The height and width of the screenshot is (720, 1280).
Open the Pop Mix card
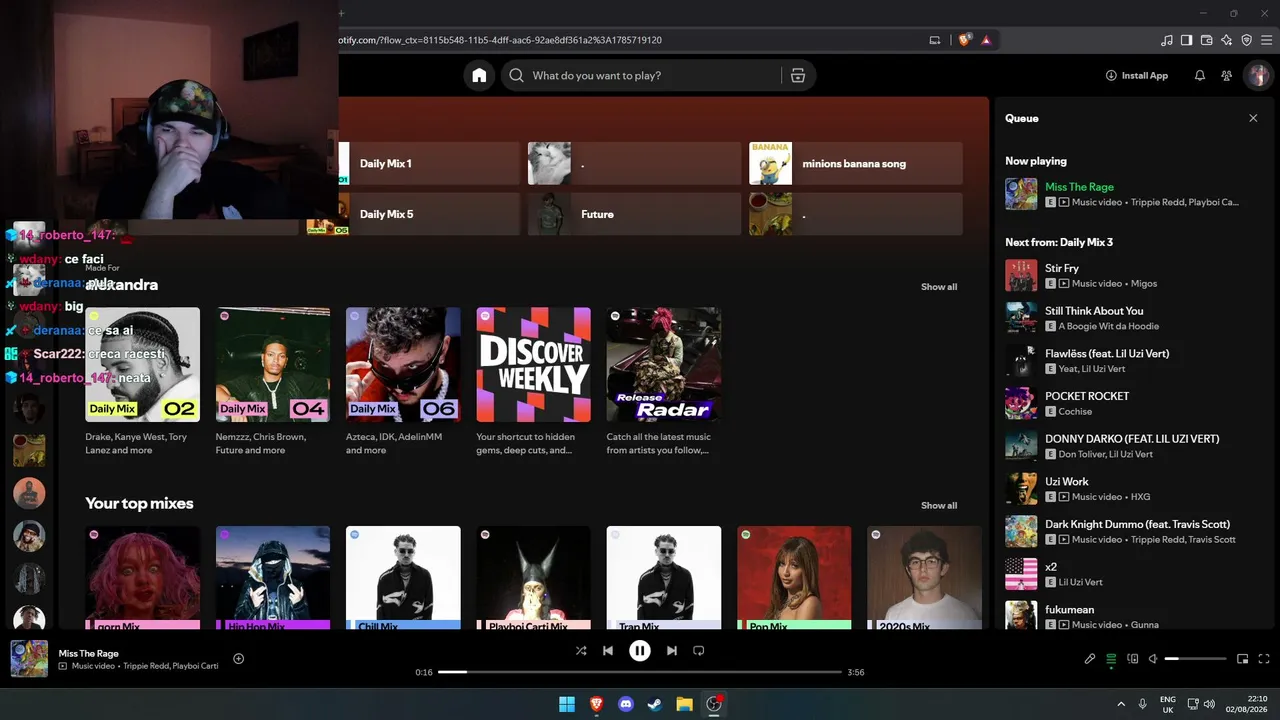pyautogui.click(x=794, y=578)
